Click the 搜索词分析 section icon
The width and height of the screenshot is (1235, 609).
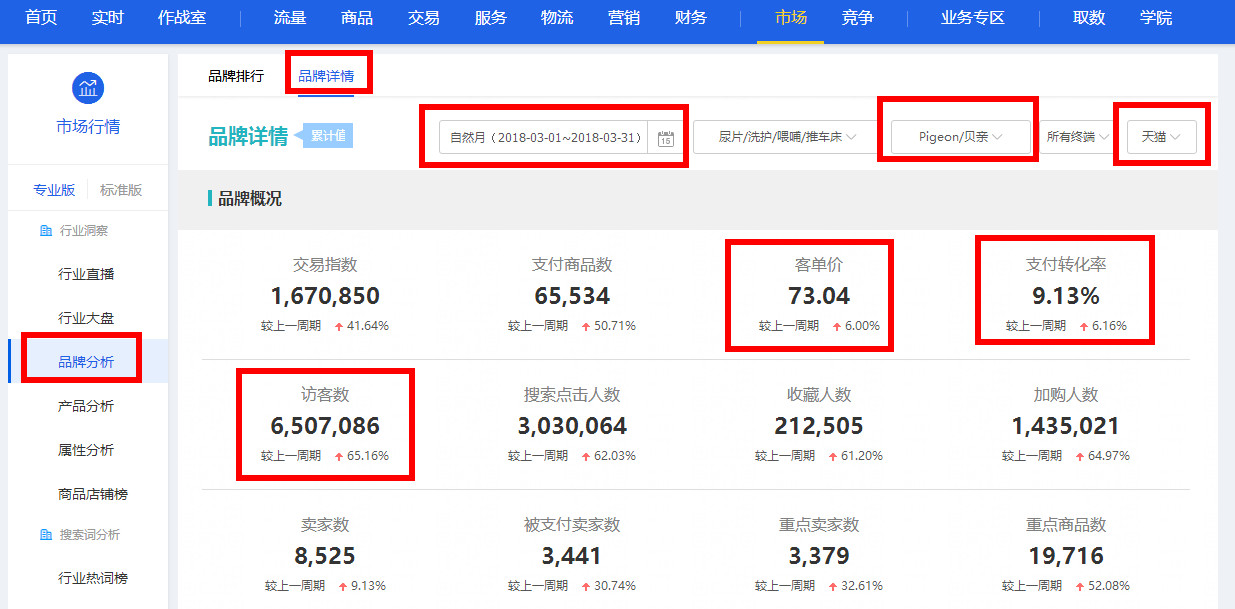pos(45,535)
